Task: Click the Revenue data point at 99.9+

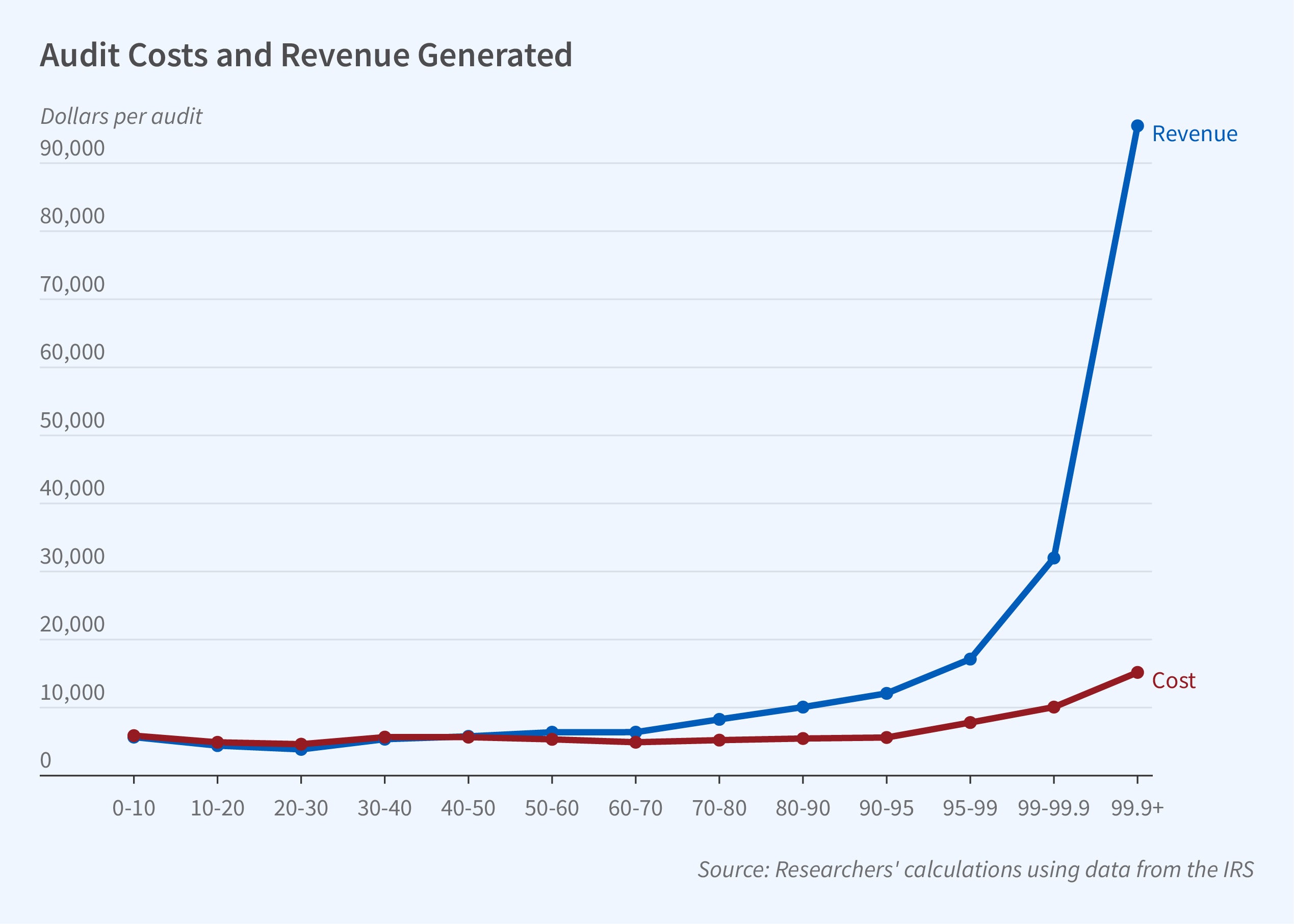Action: [1137, 126]
